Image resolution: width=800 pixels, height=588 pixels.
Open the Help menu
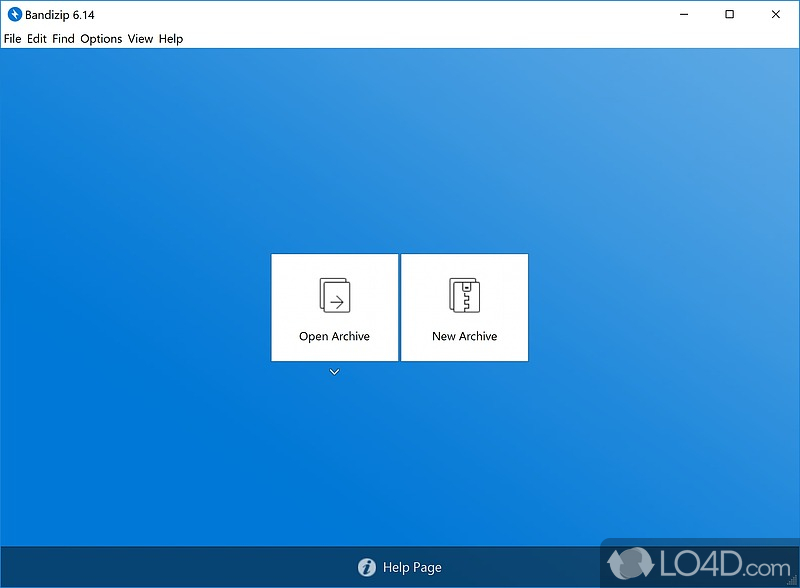tap(170, 38)
